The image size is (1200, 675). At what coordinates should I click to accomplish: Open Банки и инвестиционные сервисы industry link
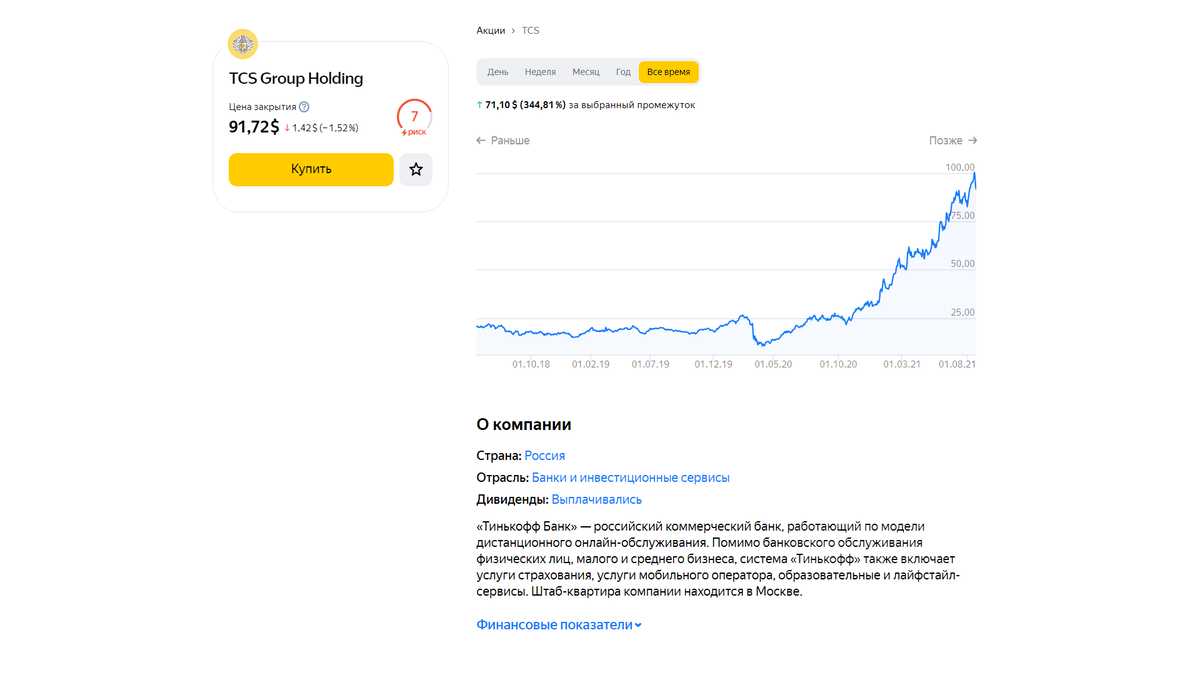click(631, 477)
